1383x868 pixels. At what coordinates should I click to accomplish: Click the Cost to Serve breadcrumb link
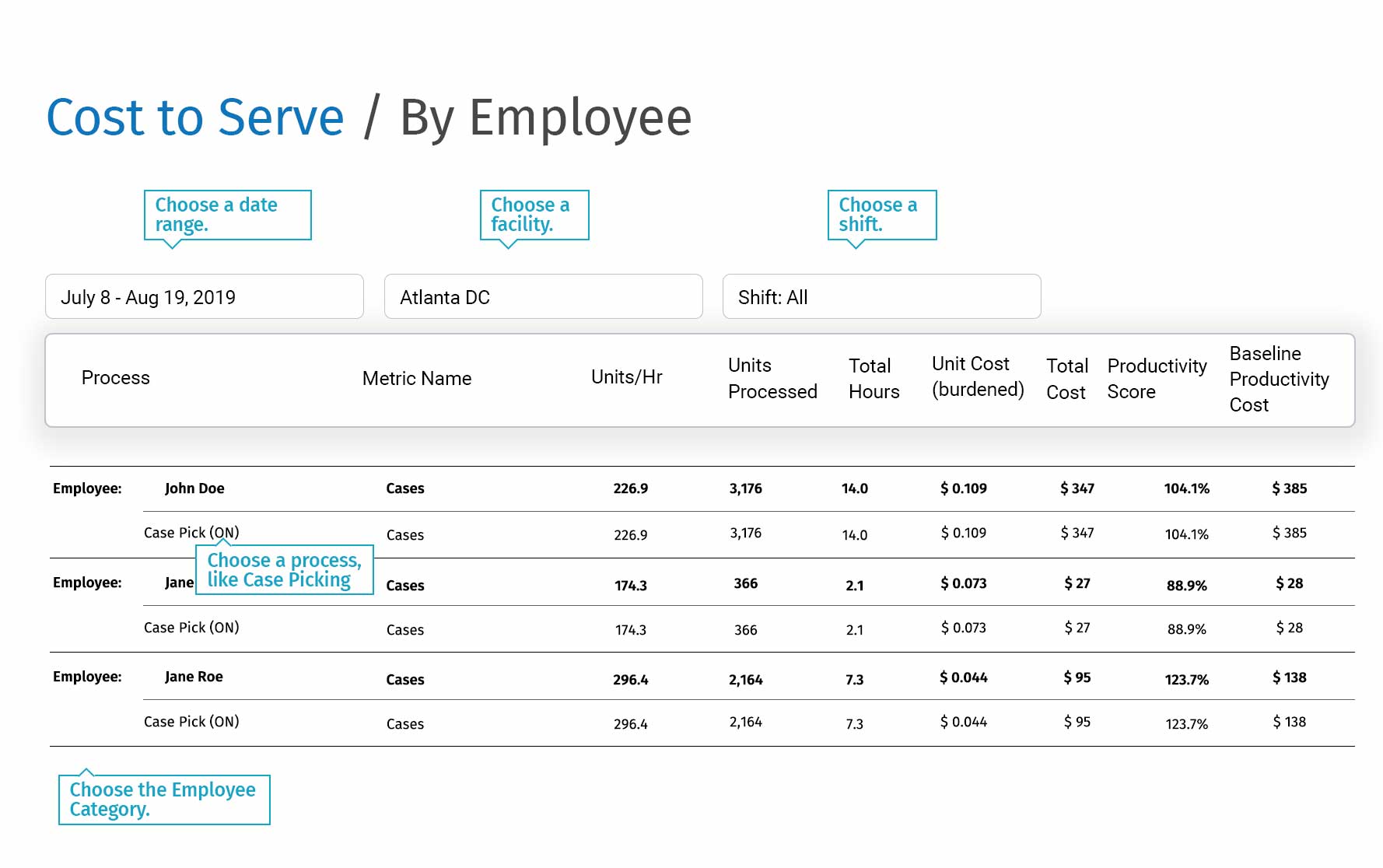(194, 117)
